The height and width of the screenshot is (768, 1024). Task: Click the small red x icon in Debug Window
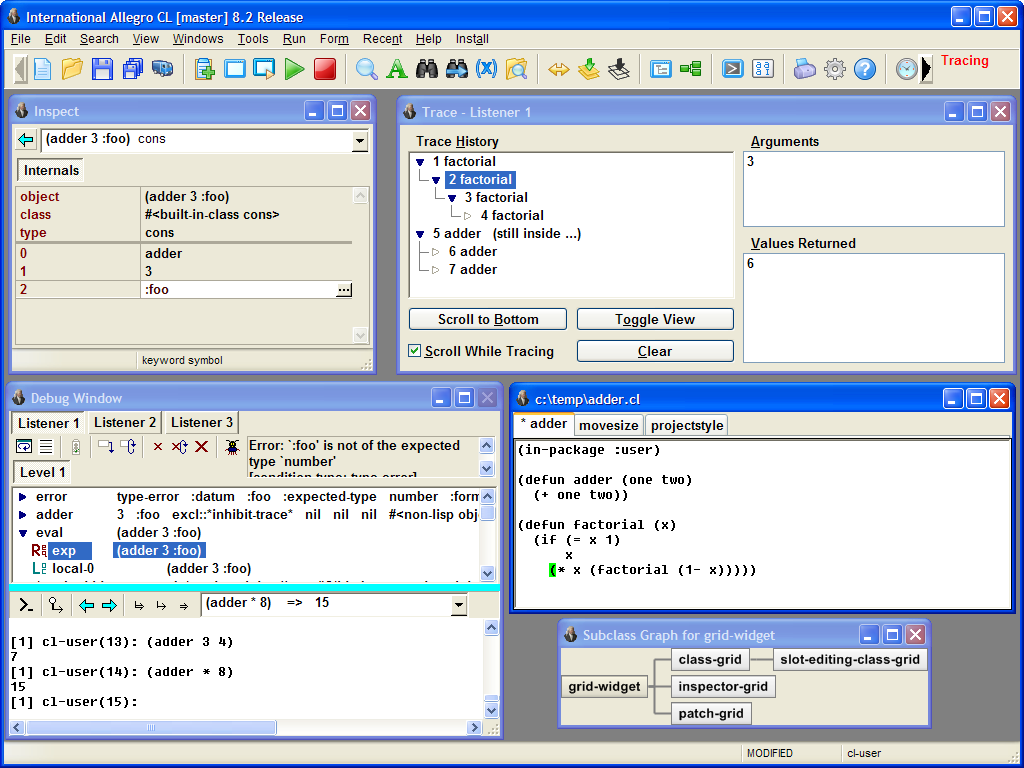point(157,447)
